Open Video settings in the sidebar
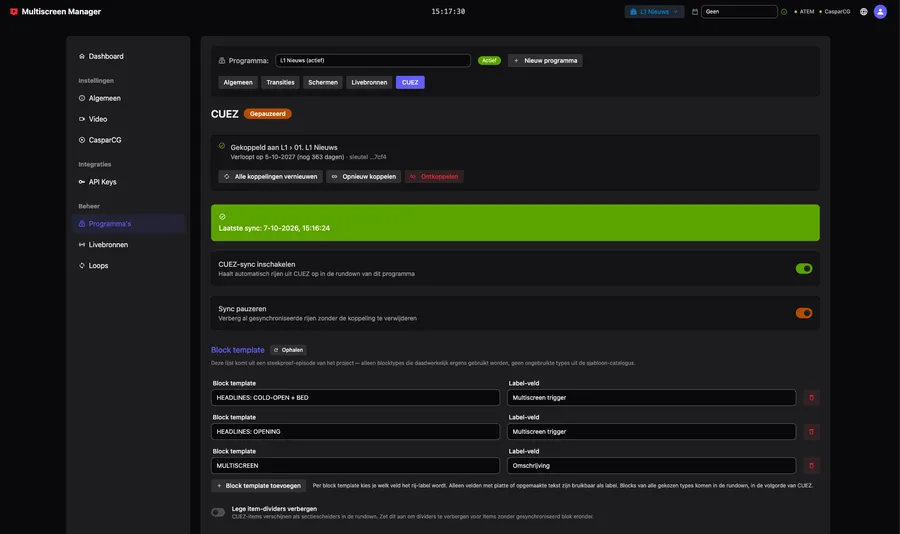 pyautogui.click(x=128, y=119)
